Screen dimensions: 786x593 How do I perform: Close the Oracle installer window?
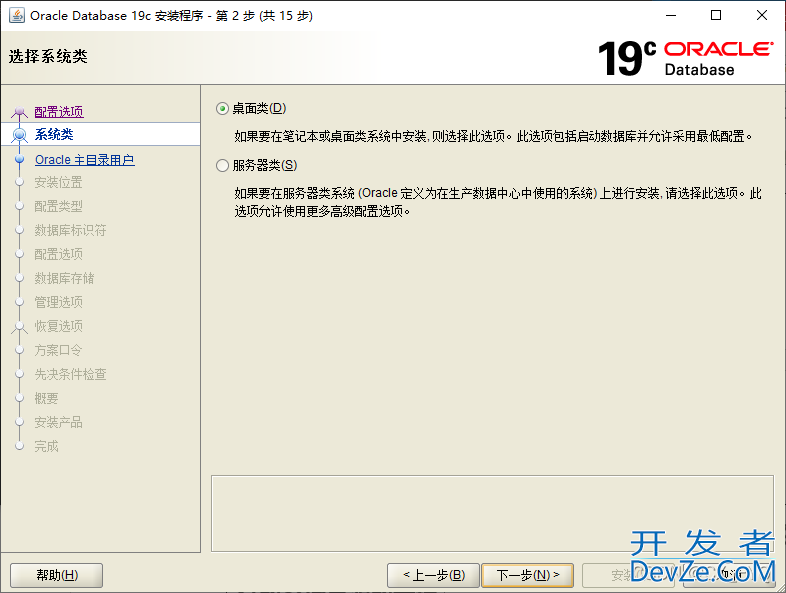[x=762, y=16]
